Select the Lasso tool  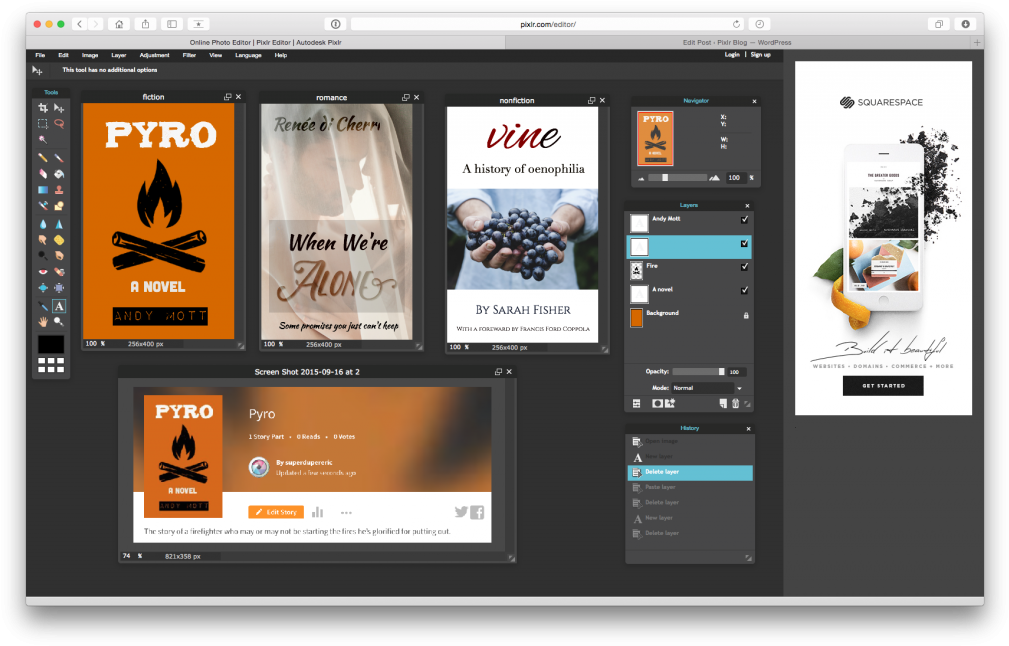click(58, 124)
